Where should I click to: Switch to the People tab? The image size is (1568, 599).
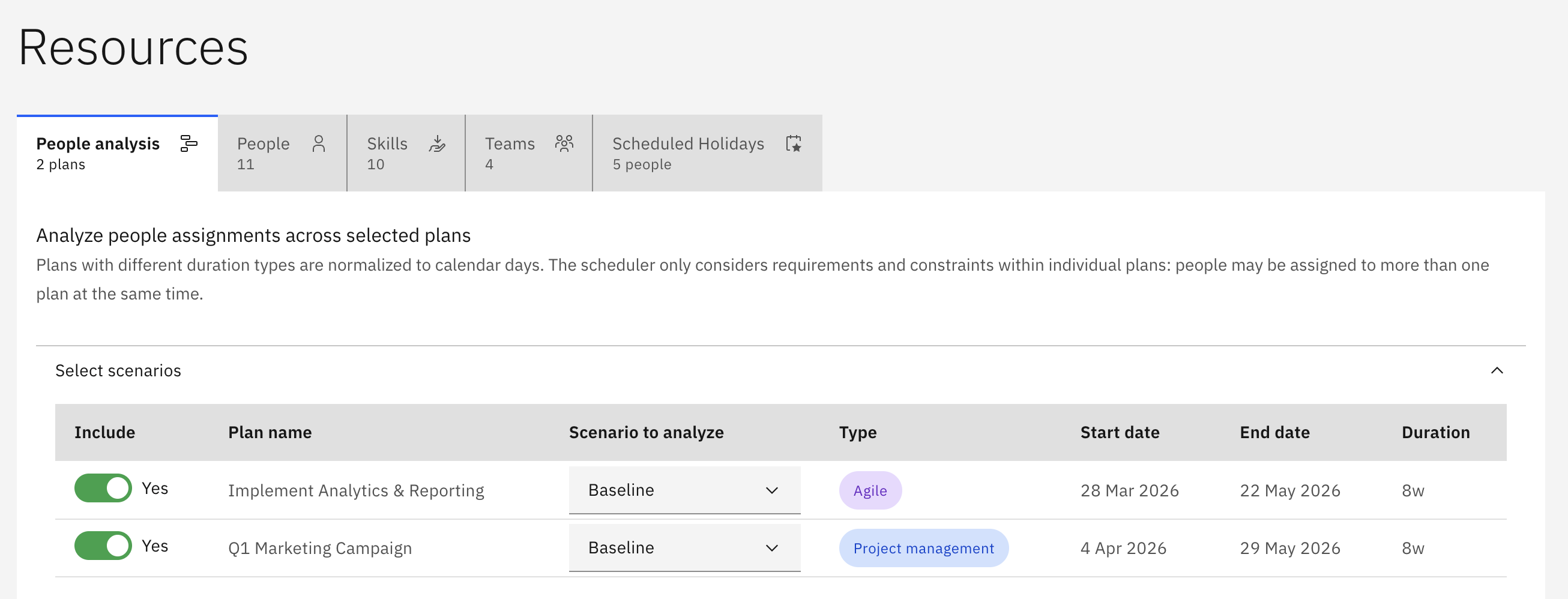(x=282, y=153)
